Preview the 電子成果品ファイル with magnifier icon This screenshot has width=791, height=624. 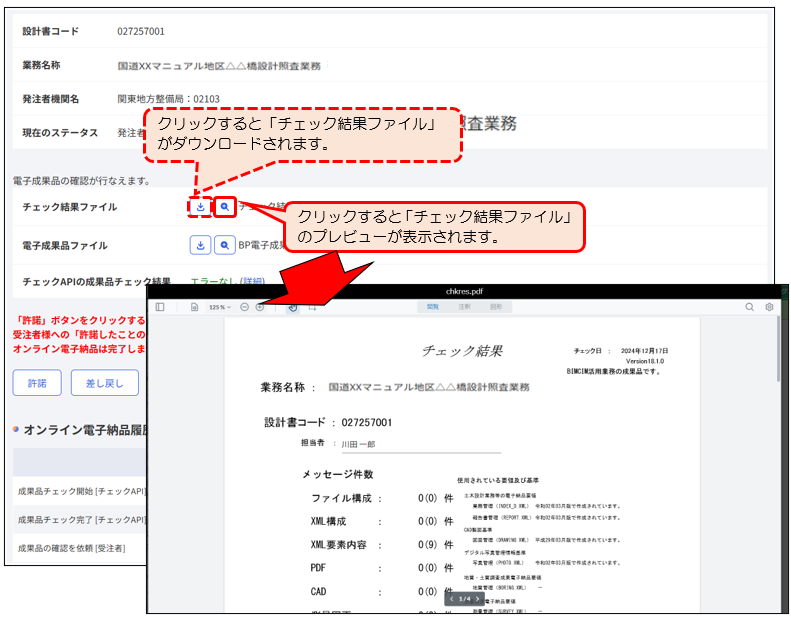coord(224,245)
